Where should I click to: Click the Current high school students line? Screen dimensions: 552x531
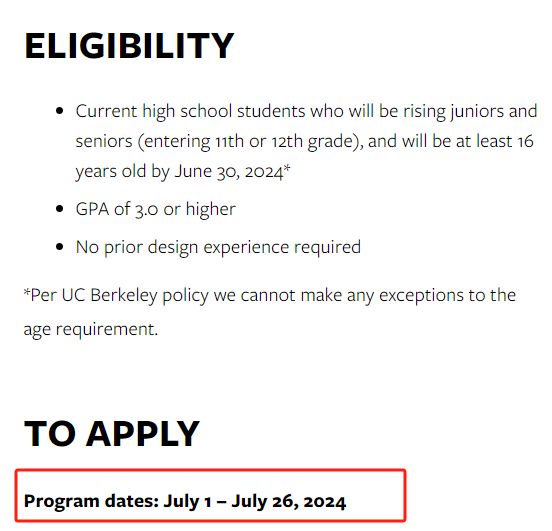[x=306, y=112]
